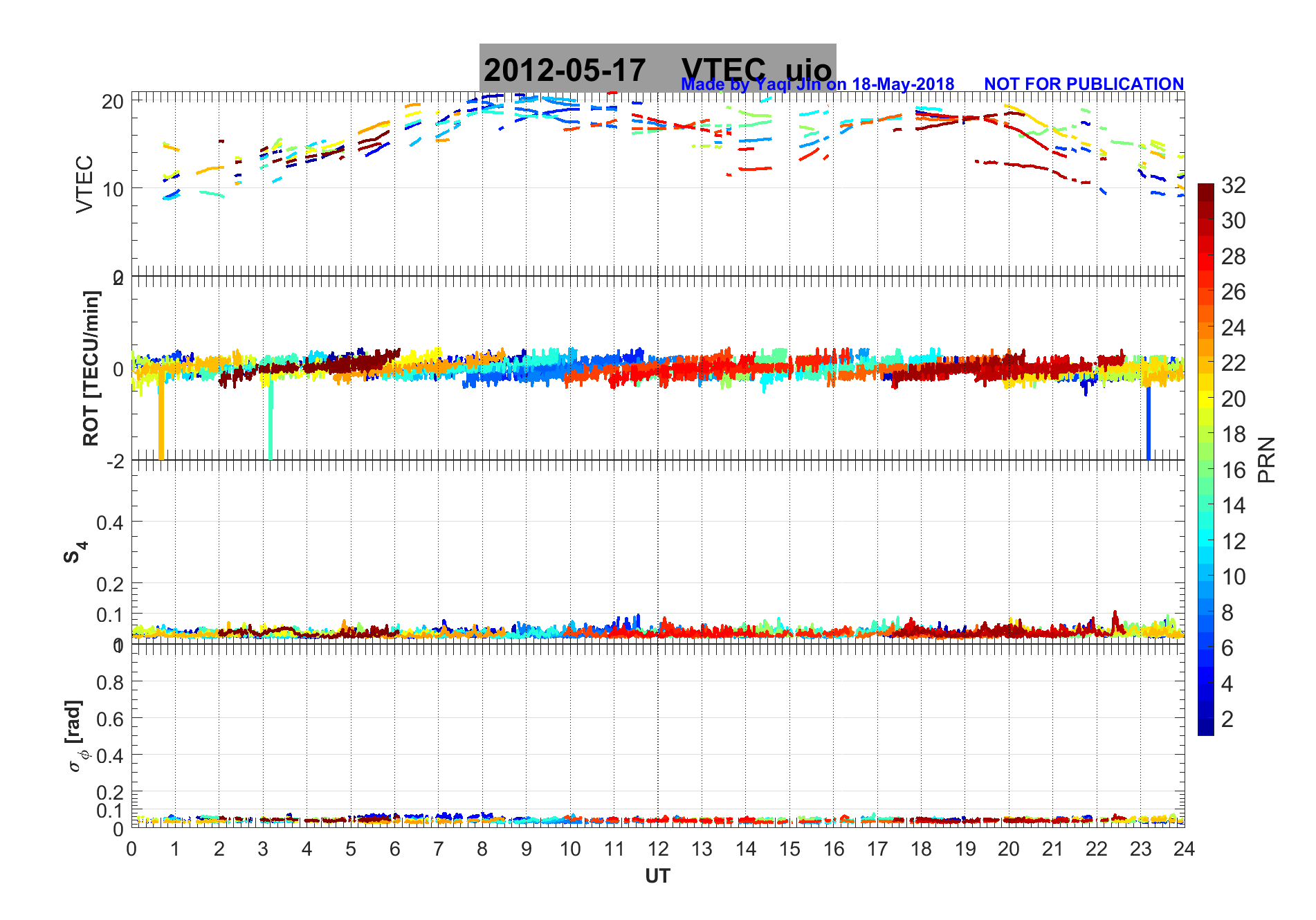Click the colorbar tick label "30"
This screenshot has height=920, width=1316.
1234,221
